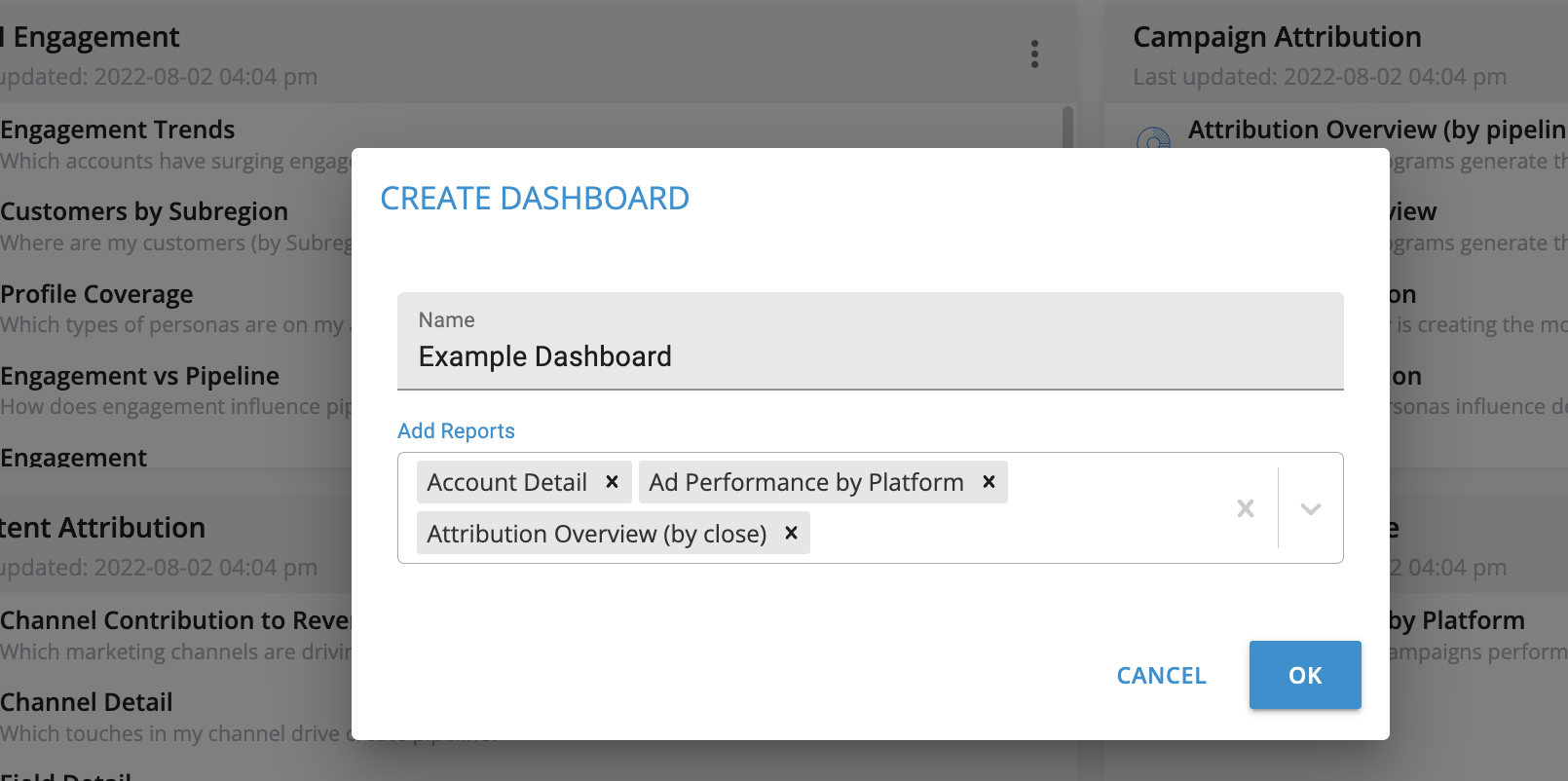Image resolution: width=1568 pixels, height=781 pixels.
Task: Open the Customers by Subregion report
Action: 144,211
